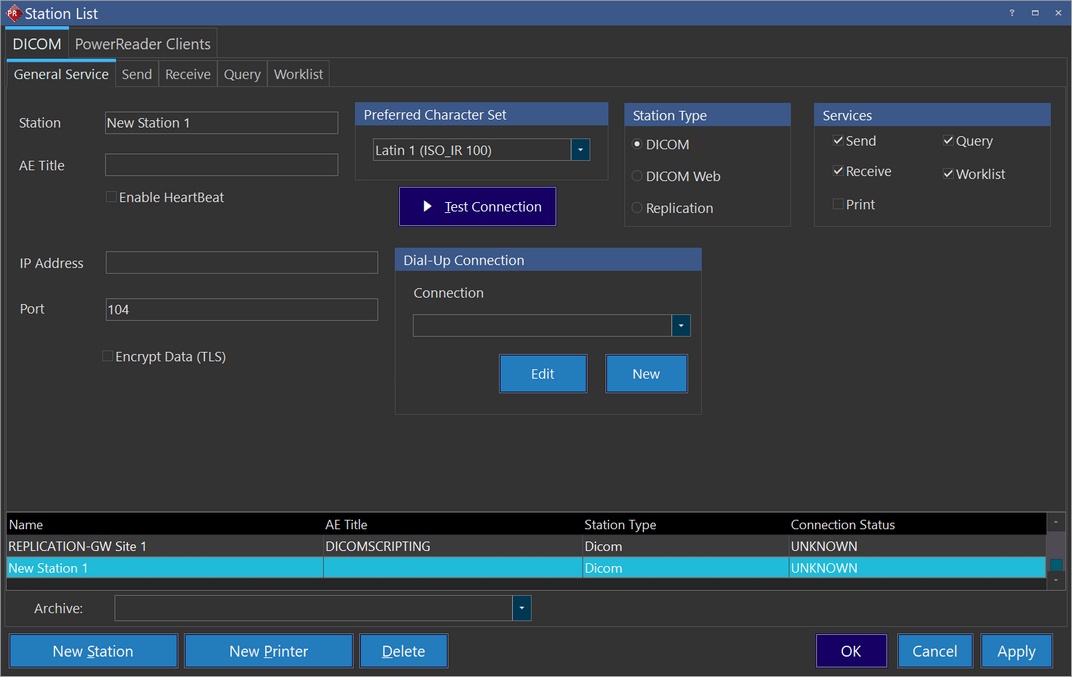
Task: Choose the Replication station type
Action: pyautogui.click(x=637, y=208)
